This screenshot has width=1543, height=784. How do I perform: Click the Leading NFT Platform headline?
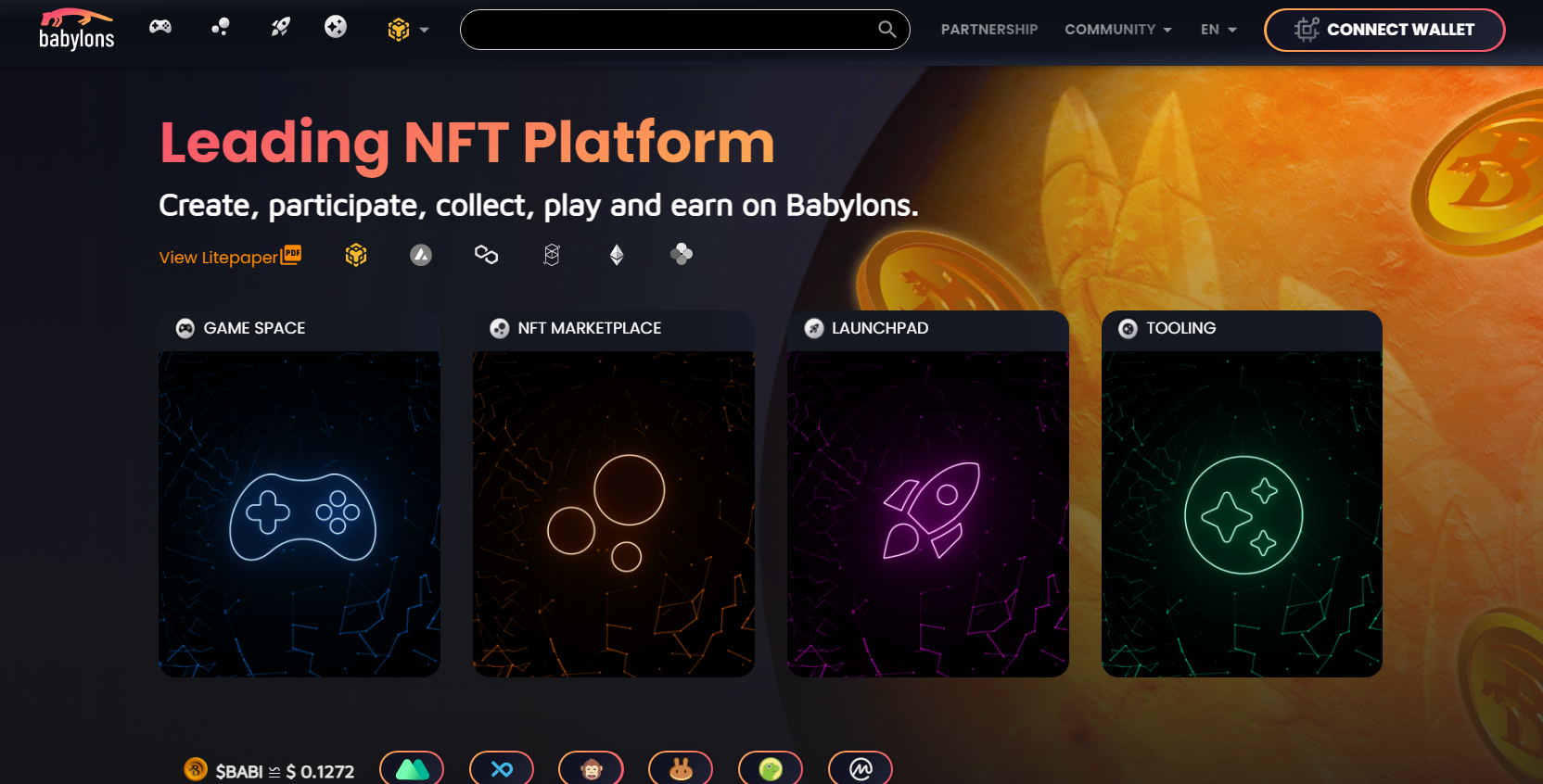pos(466,144)
